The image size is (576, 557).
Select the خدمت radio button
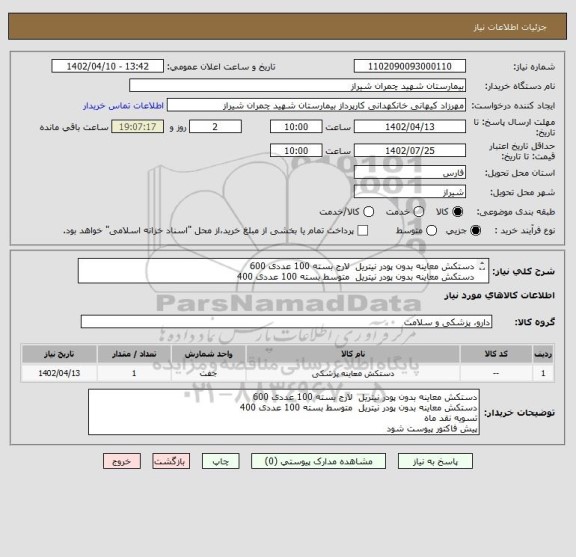pos(419,212)
